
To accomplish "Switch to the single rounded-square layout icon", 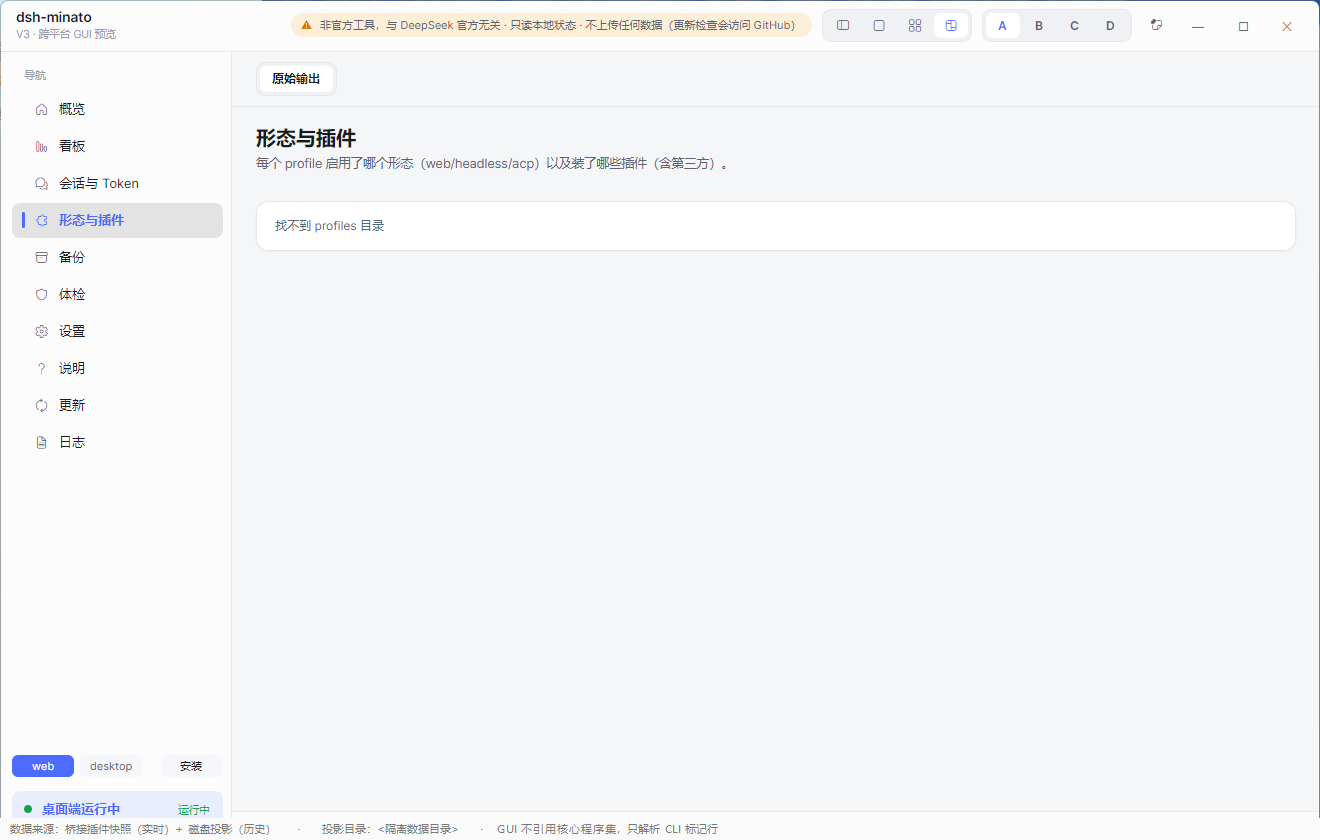I will tap(879, 26).
